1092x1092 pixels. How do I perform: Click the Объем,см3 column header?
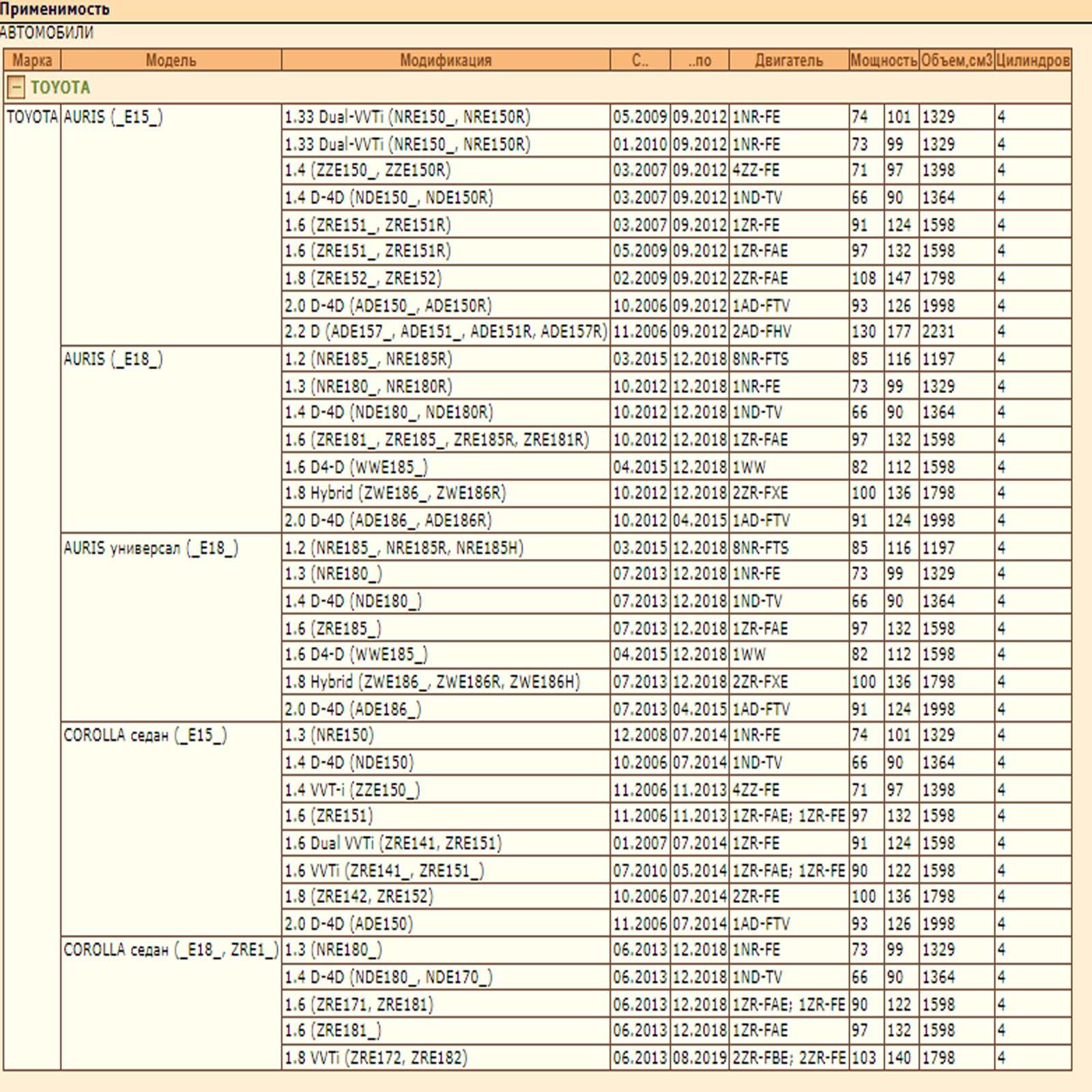[956, 60]
